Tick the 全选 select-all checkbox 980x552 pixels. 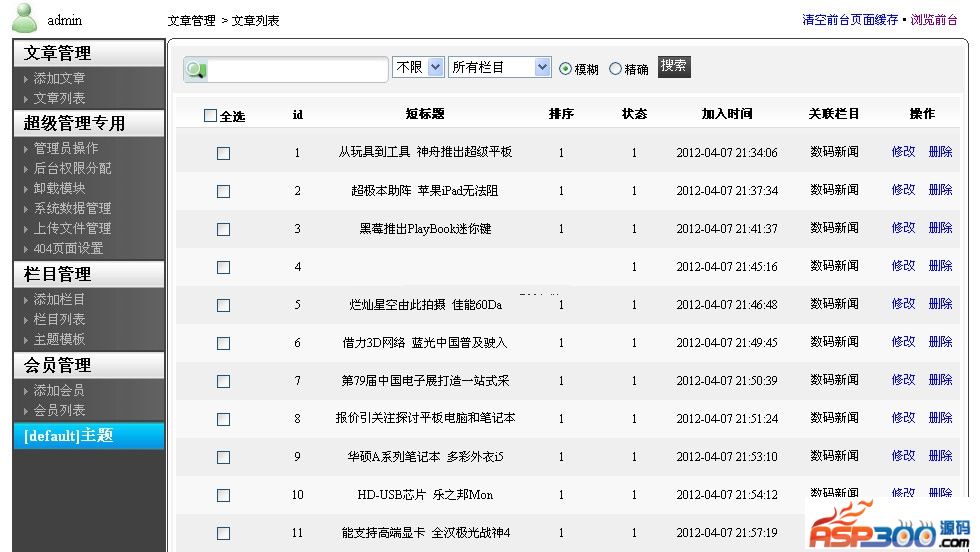(x=211, y=116)
